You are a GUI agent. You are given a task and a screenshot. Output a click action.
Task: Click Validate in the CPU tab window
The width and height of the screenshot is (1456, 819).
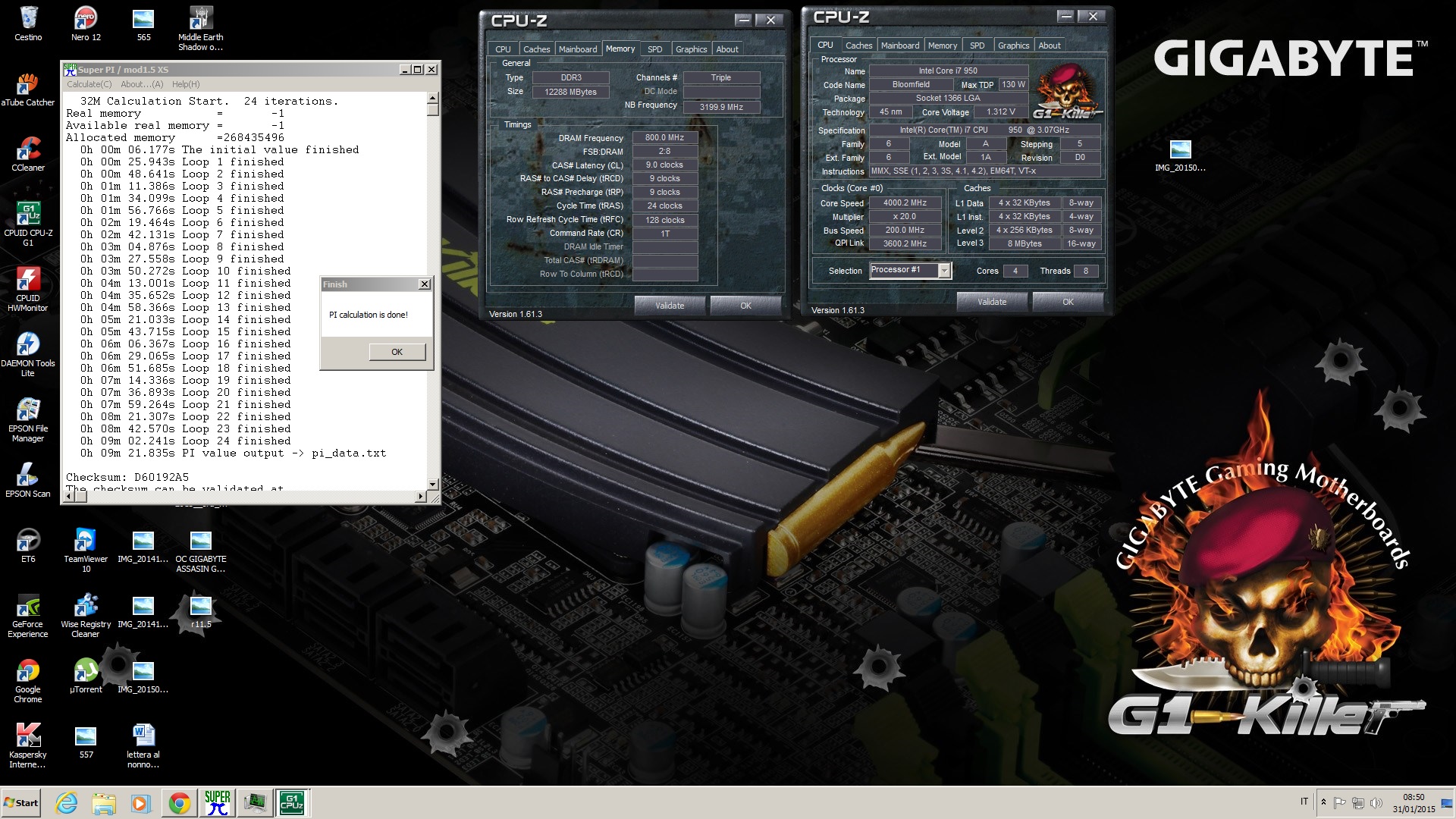coord(992,302)
